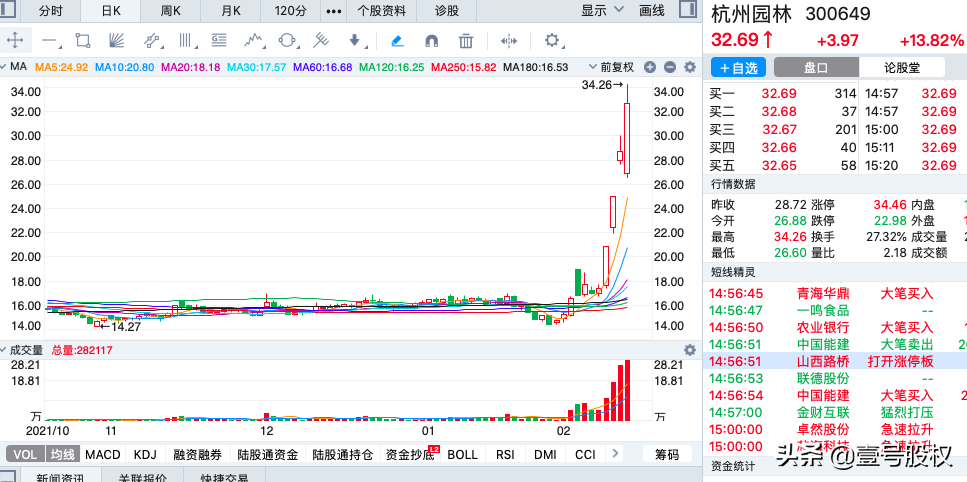Switch to 论股堂 tab
This screenshot has height=482, width=967.
902,68
